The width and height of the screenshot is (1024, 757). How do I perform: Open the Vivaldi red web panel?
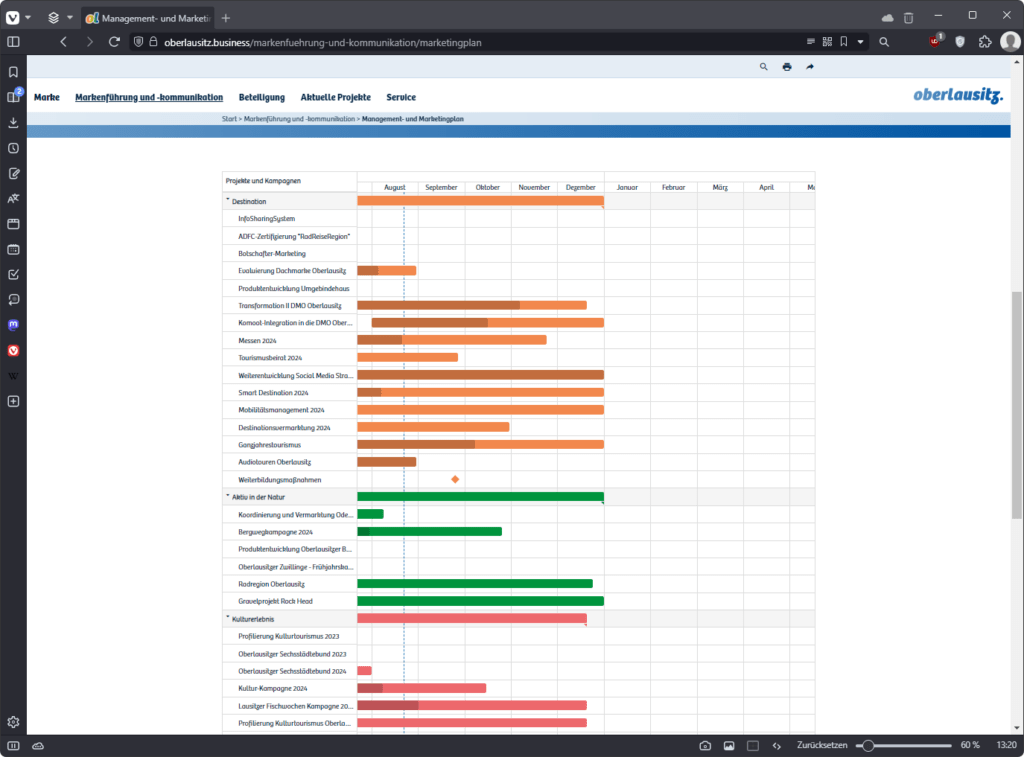[x=13, y=351]
